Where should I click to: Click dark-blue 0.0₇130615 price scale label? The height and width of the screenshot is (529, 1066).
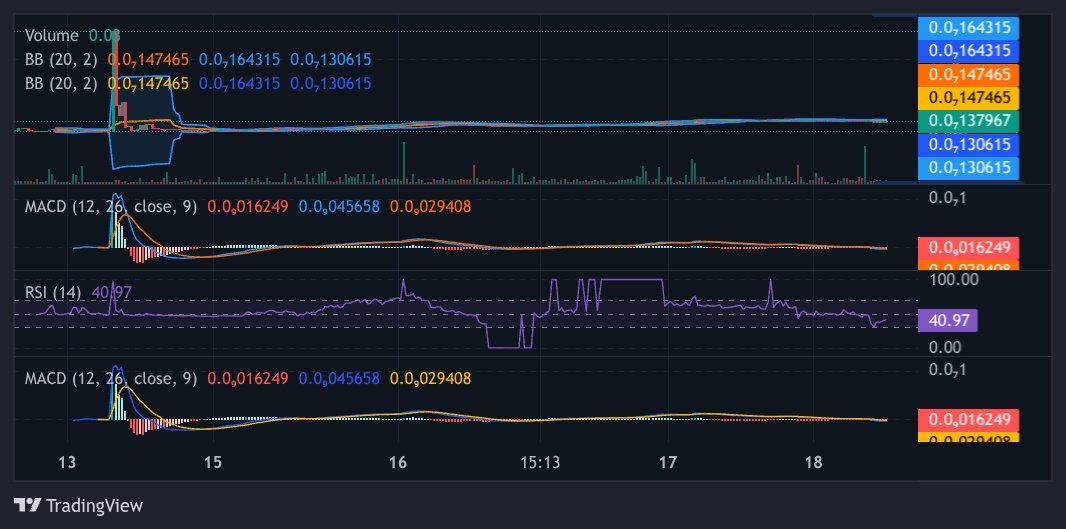[x=969, y=144]
